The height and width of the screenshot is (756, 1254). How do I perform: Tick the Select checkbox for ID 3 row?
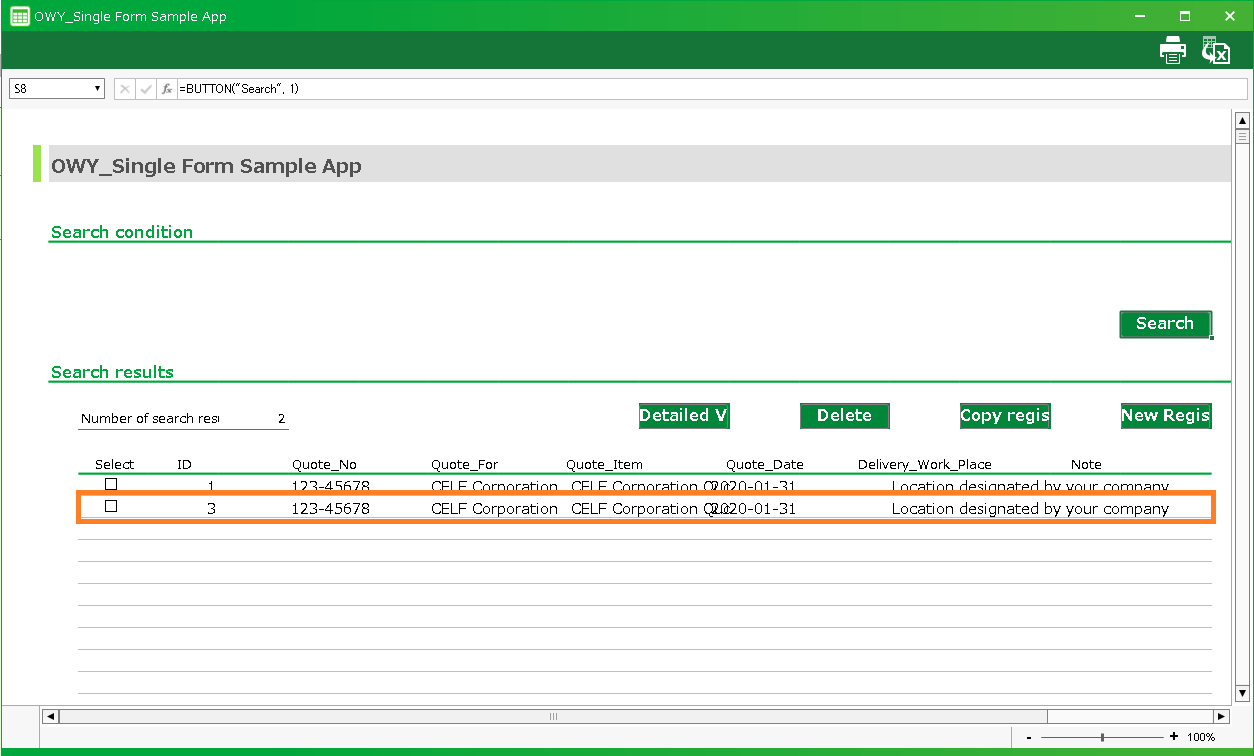111,507
